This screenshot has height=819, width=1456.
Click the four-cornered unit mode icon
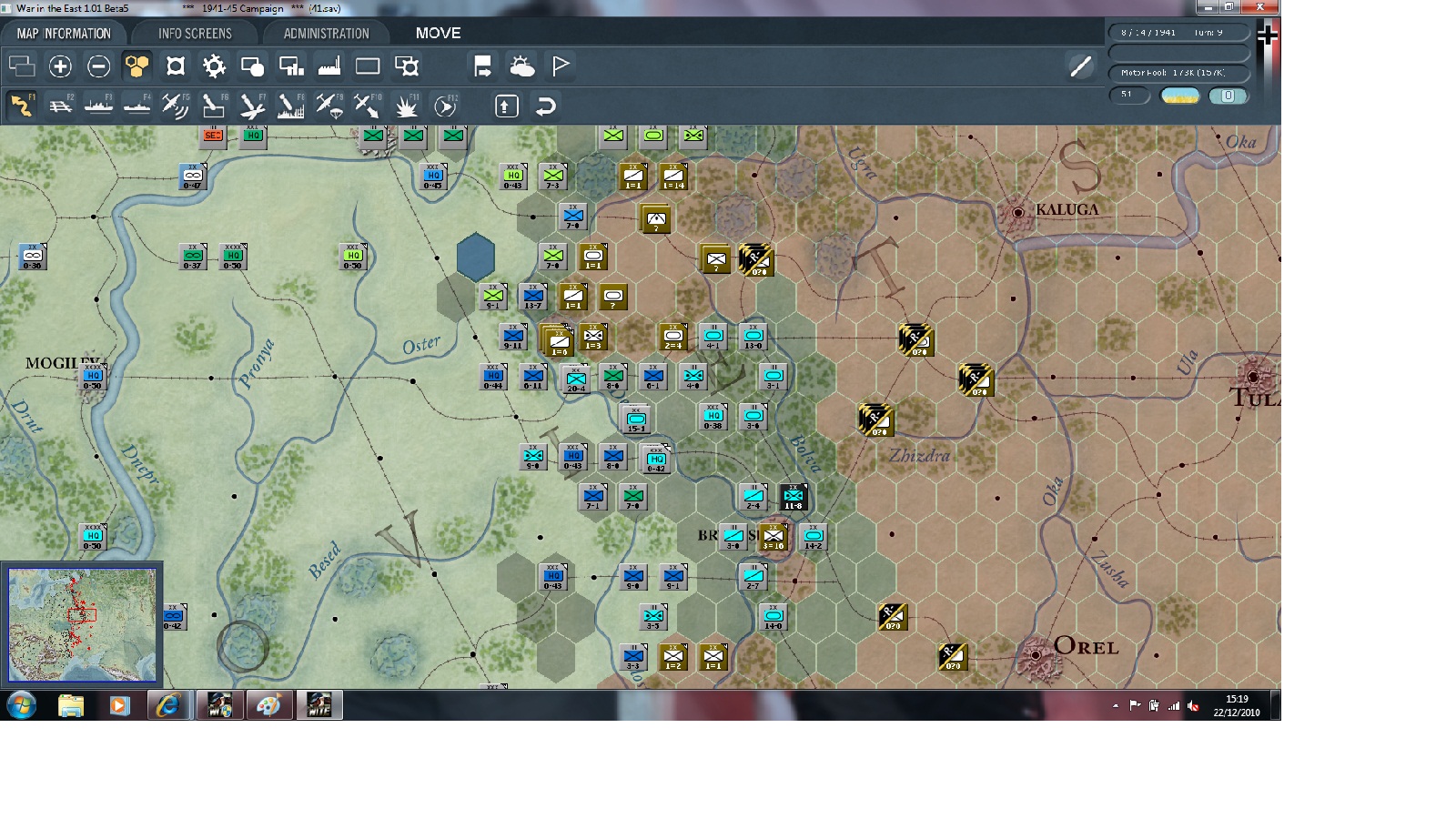176,66
